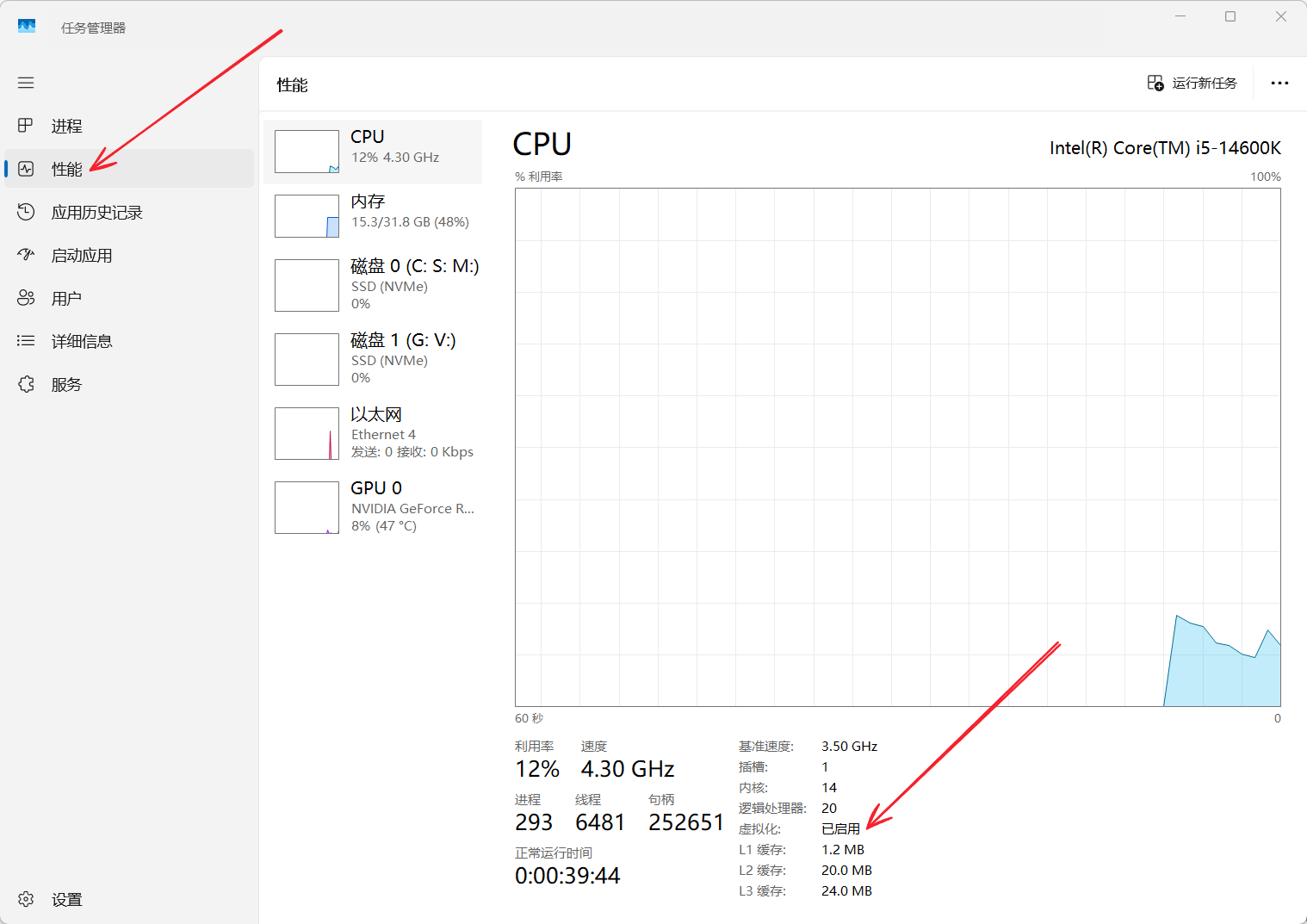This screenshot has height=924, width=1307.
Task: Select the CPU performance item
Action: [x=373, y=152]
